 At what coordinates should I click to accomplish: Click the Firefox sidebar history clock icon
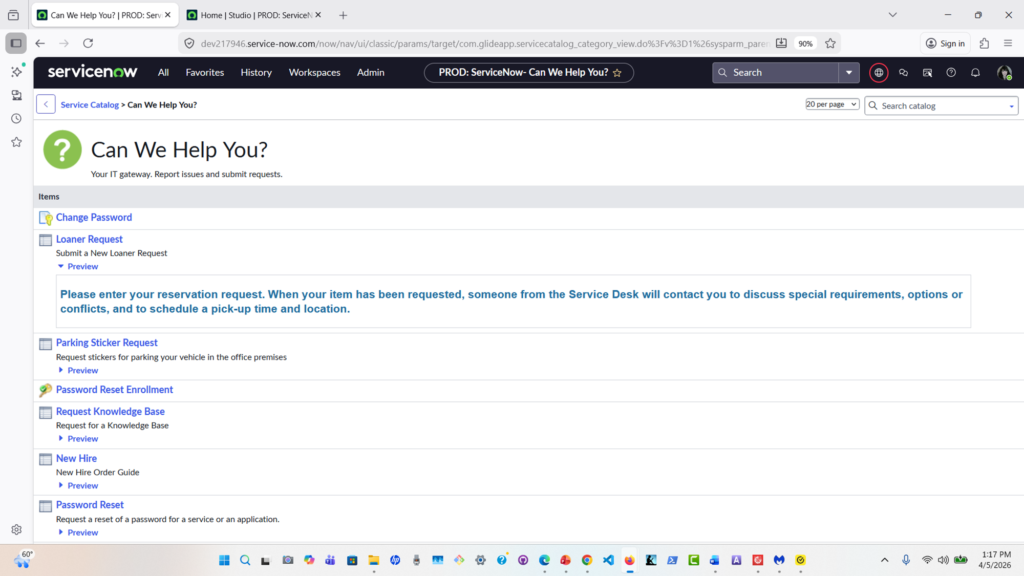tap(16, 119)
